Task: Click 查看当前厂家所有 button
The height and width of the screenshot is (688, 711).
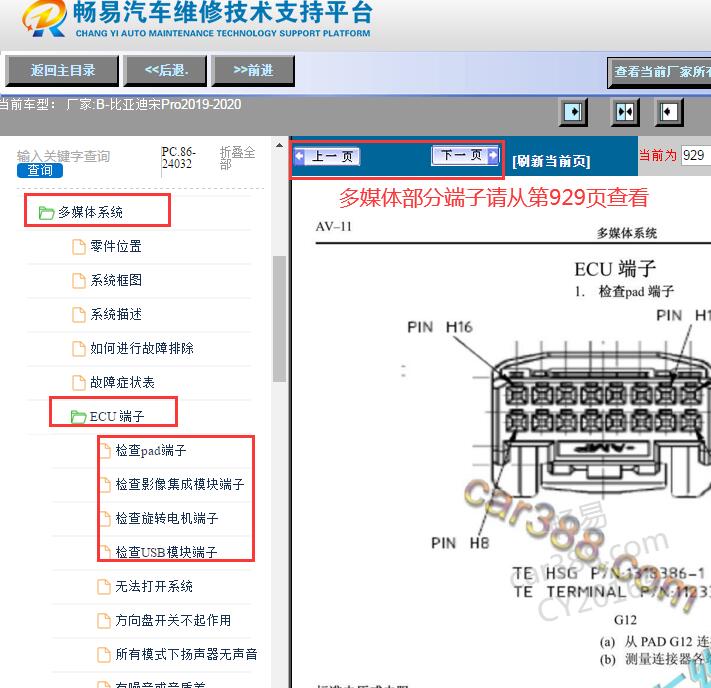Action: pyautogui.click(x=660, y=72)
